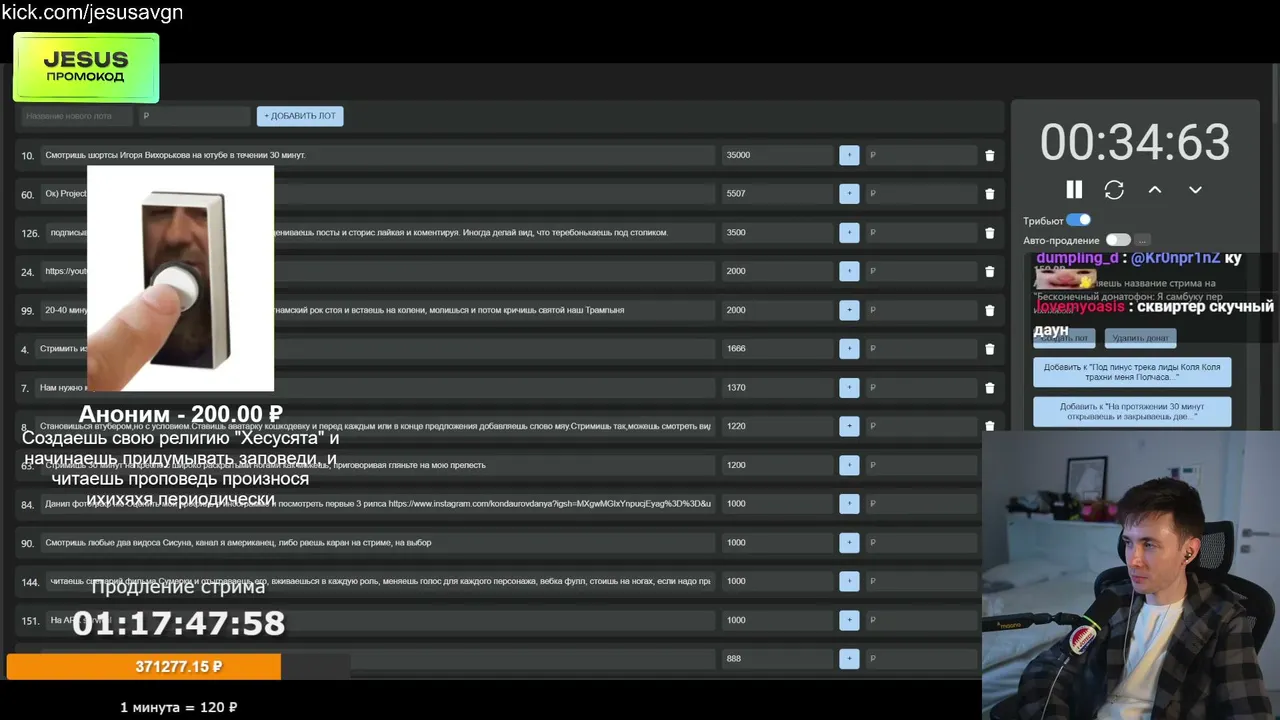Click plus button for lot 24
Screen dimensions: 1280x720
(x=849, y=271)
